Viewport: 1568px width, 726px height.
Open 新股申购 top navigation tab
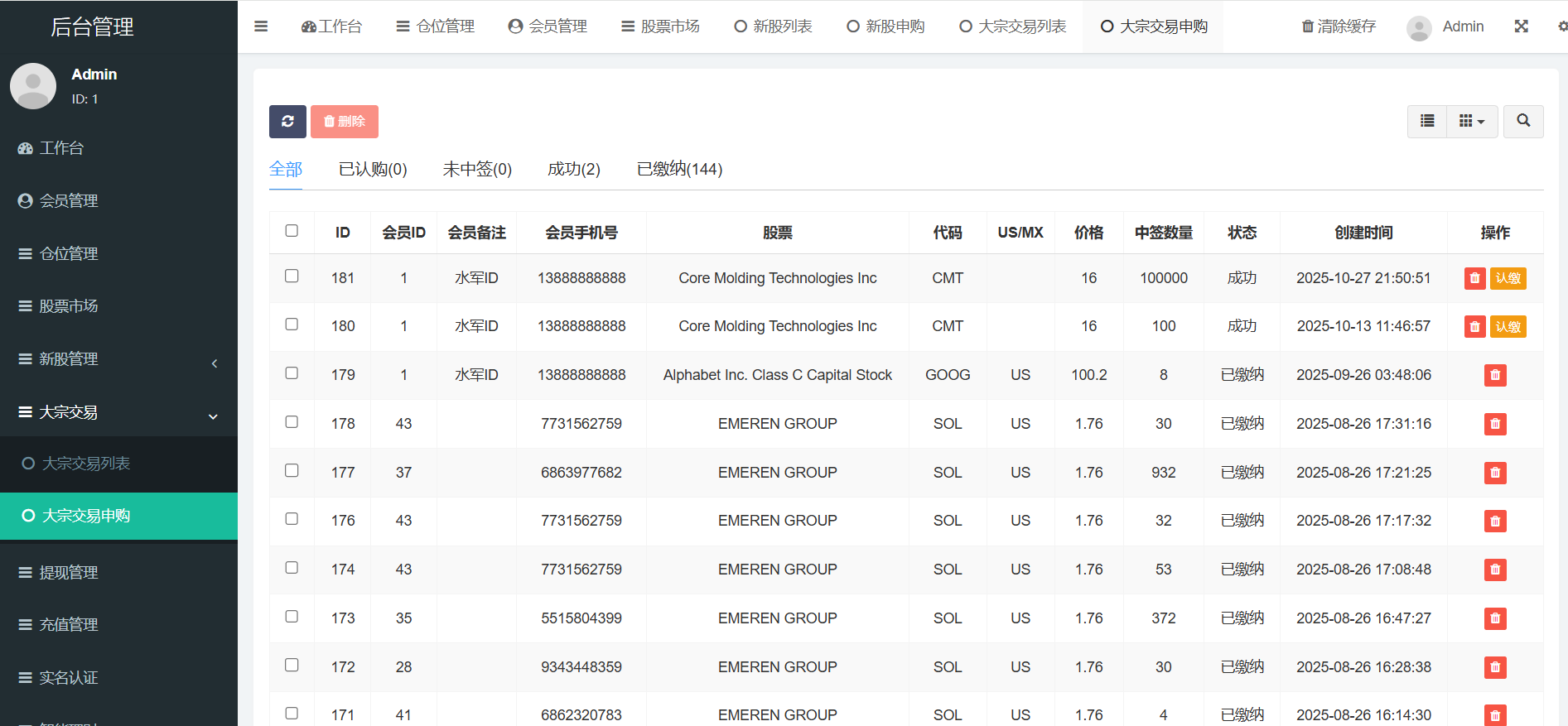885,26
